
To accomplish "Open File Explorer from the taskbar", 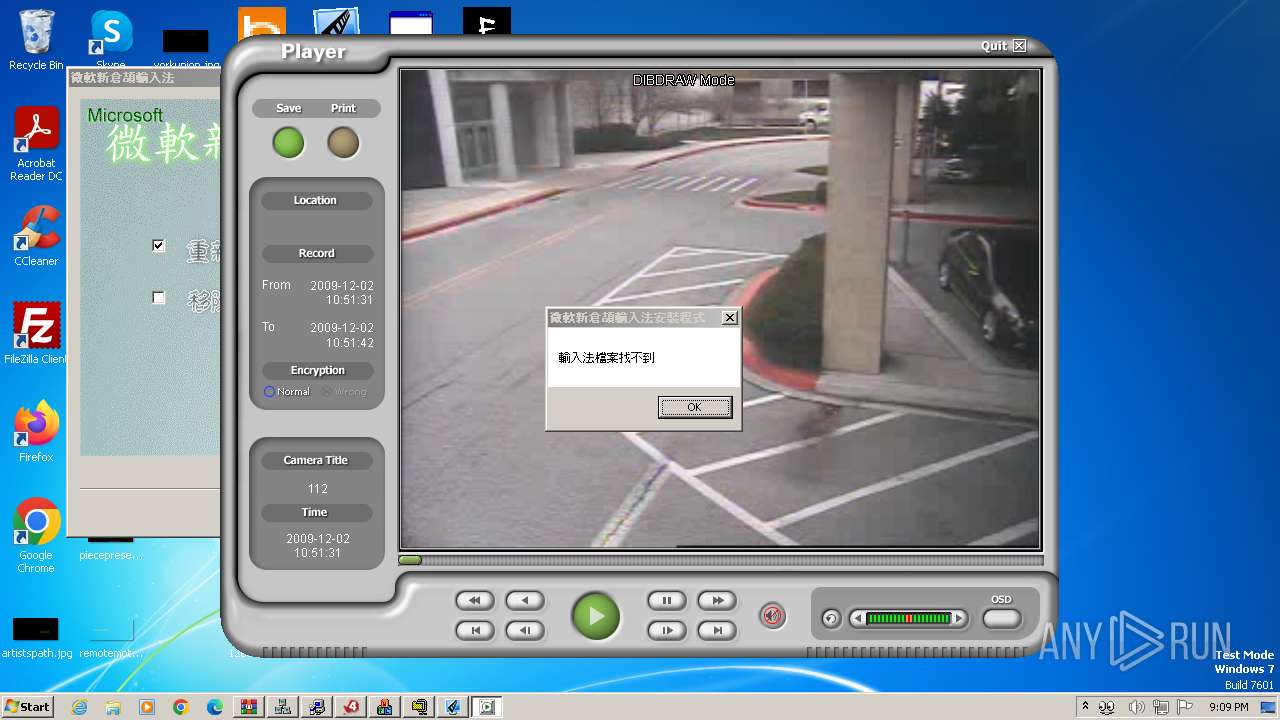I will 113,707.
